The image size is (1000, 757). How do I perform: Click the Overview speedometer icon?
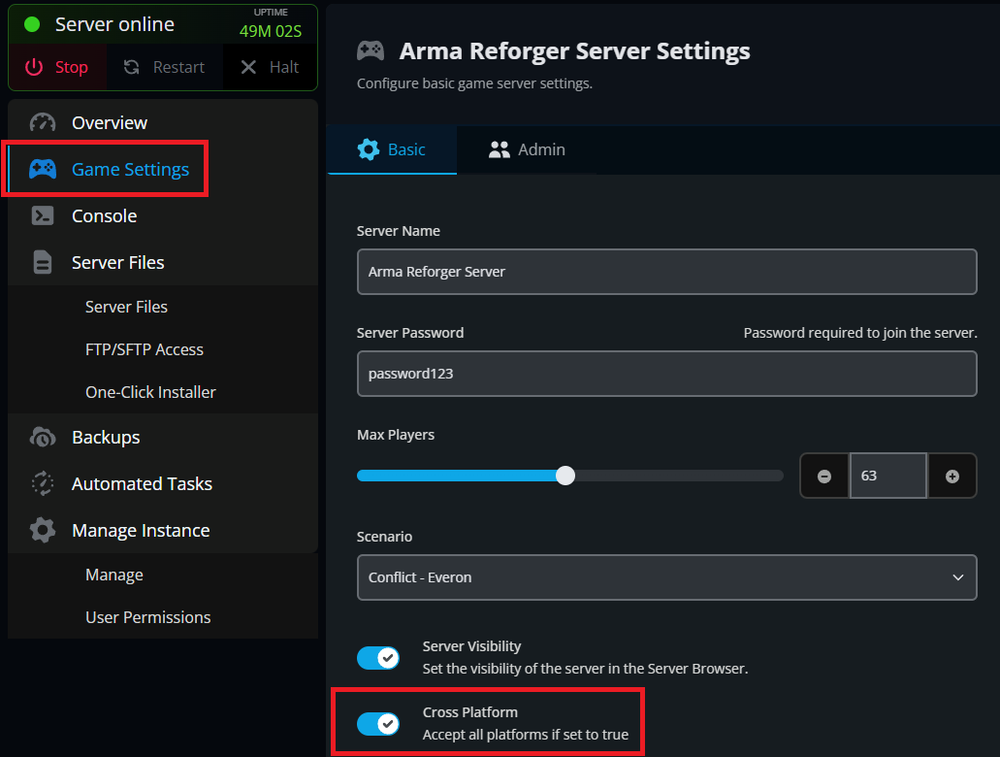click(43, 122)
